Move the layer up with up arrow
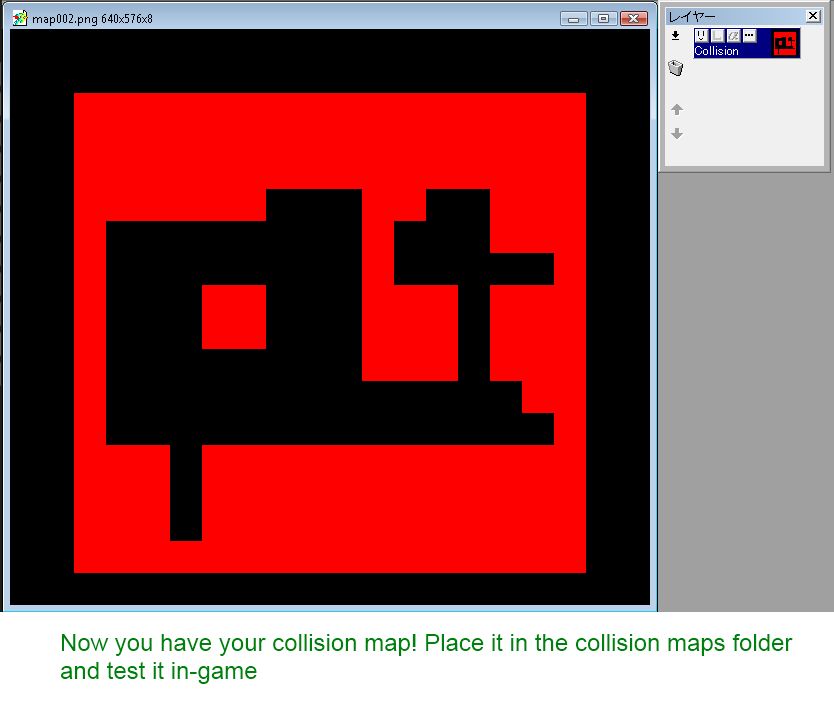Viewport: 834px width, 702px height. click(677, 109)
